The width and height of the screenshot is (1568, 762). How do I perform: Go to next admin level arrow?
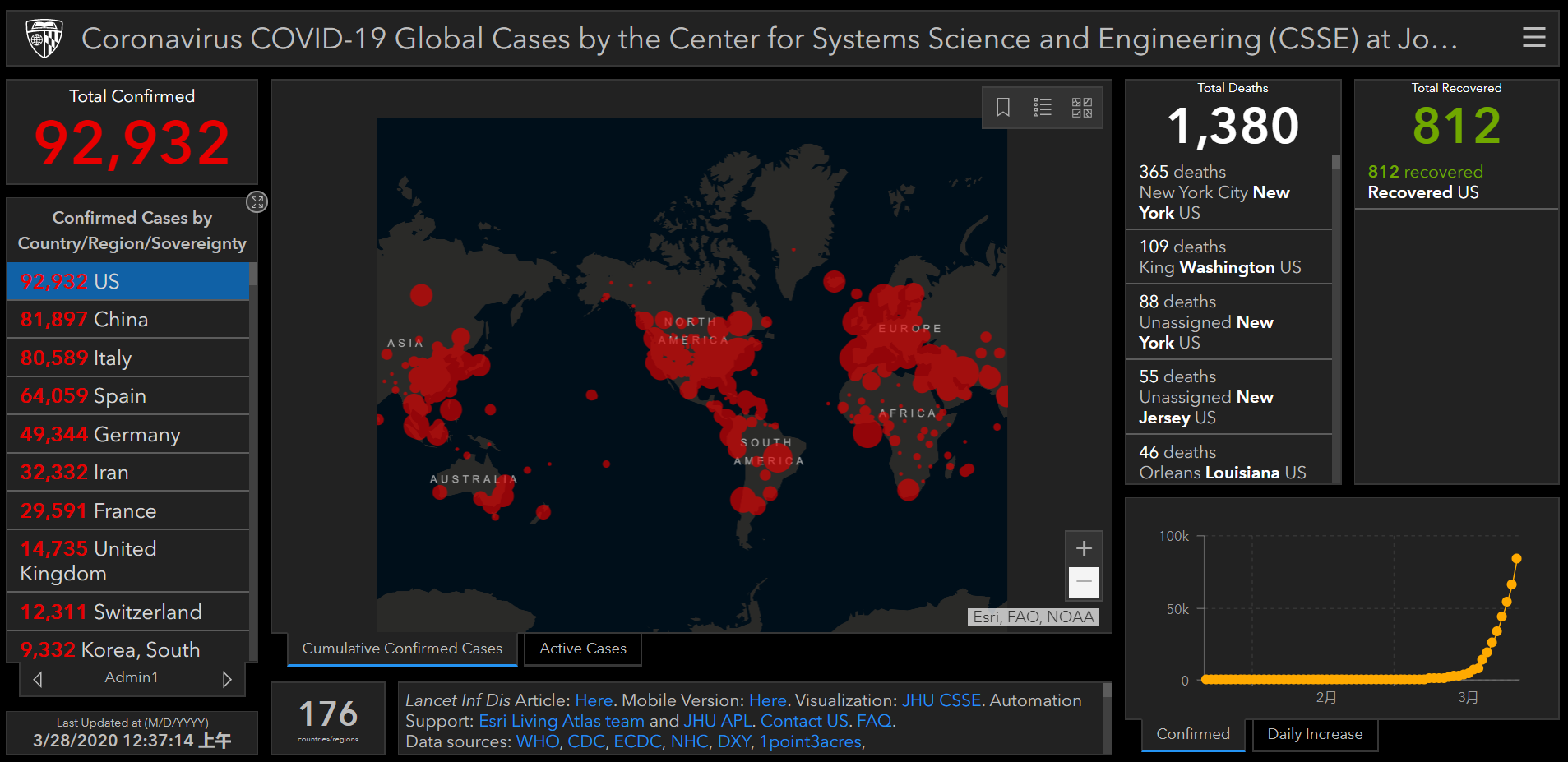pyautogui.click(x=227, y=680)
